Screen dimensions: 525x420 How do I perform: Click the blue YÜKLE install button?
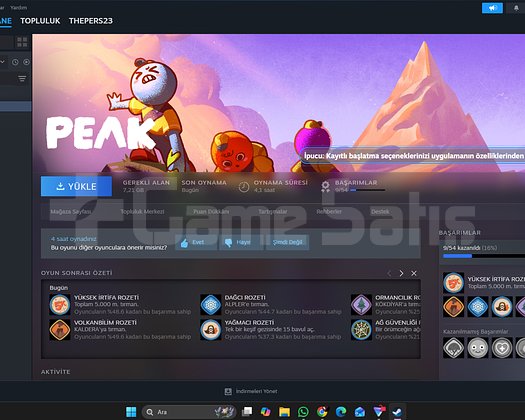[x=76, y=186]
